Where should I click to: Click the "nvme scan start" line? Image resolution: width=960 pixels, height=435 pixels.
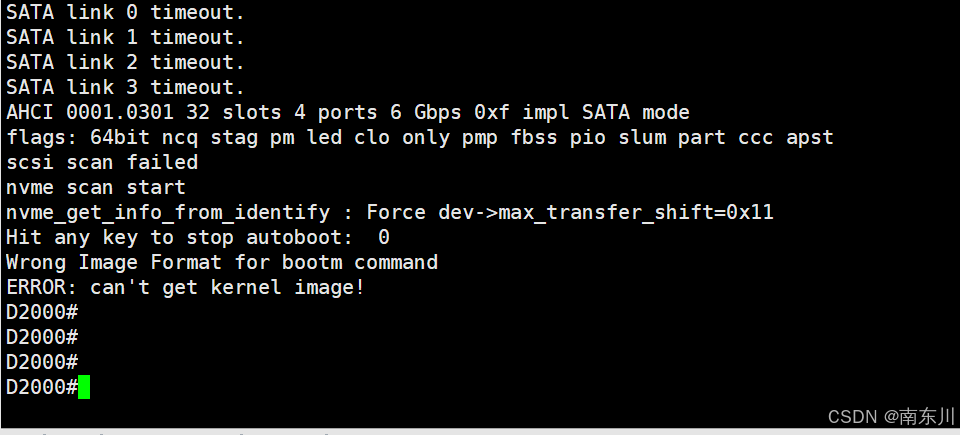[96, 187]
